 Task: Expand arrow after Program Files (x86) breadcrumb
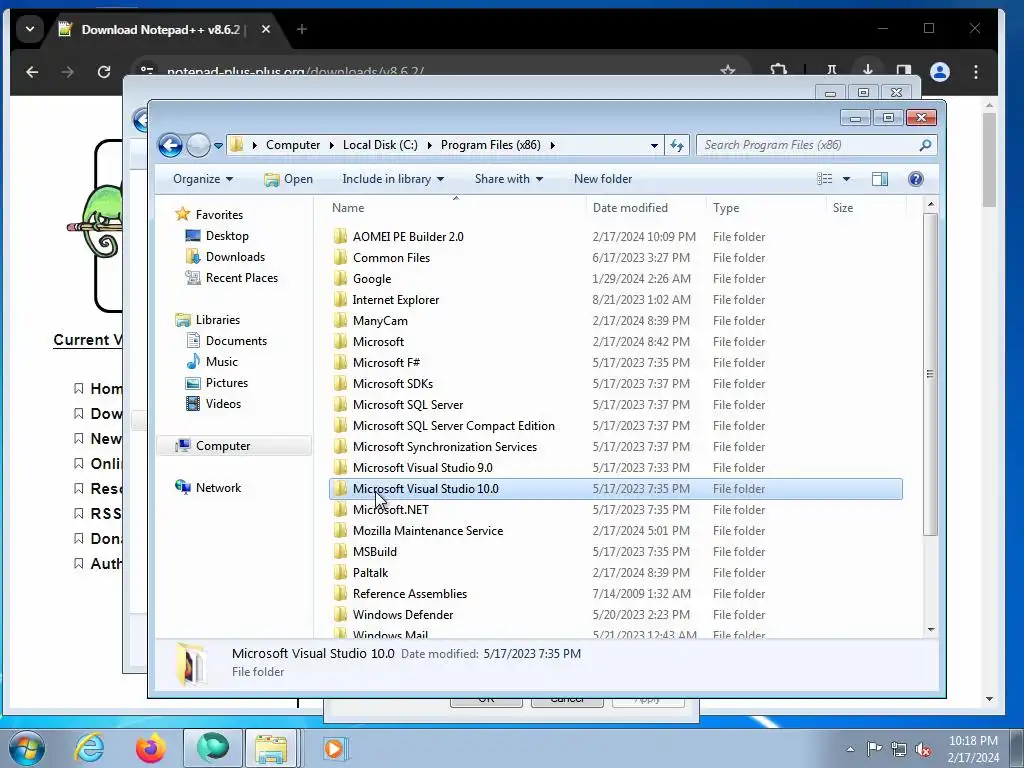pos(552,145)
